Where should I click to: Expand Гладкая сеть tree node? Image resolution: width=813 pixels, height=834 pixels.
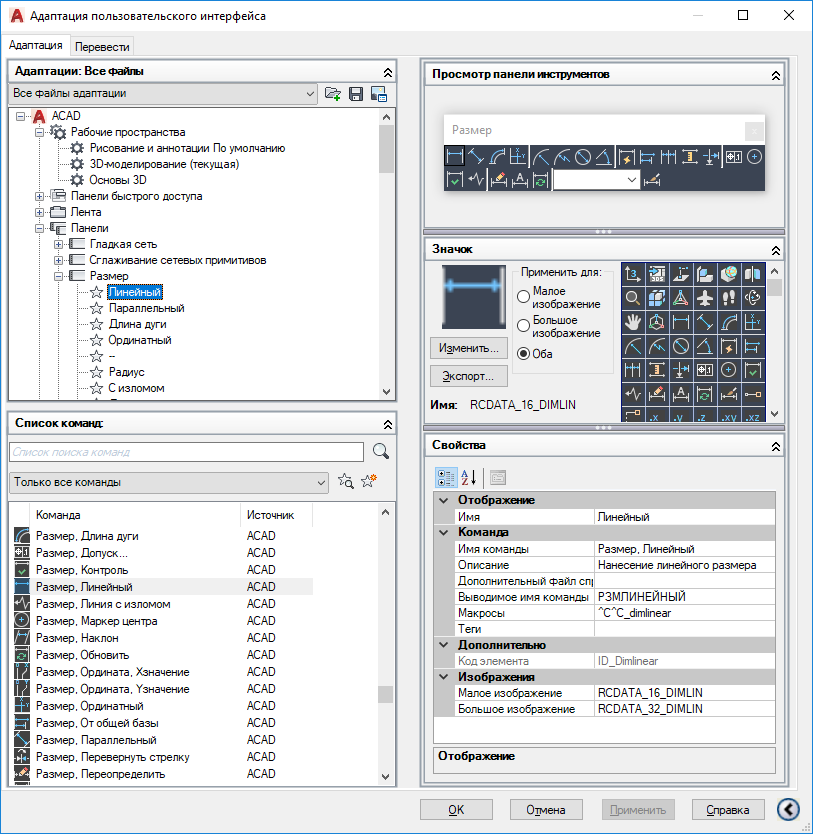click(58, 244)
